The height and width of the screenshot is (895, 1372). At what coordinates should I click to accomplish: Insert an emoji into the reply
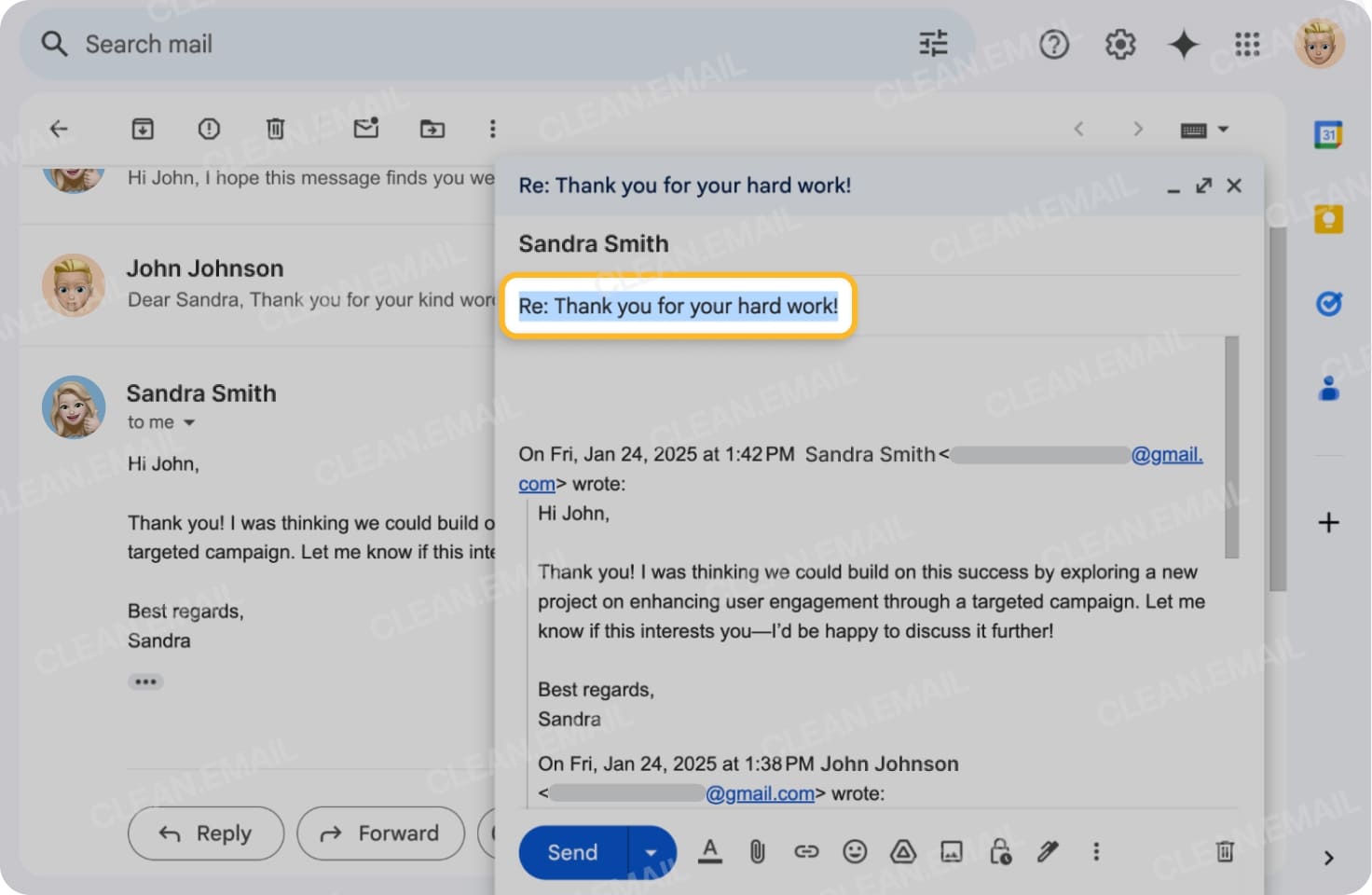tap(854, 851)
